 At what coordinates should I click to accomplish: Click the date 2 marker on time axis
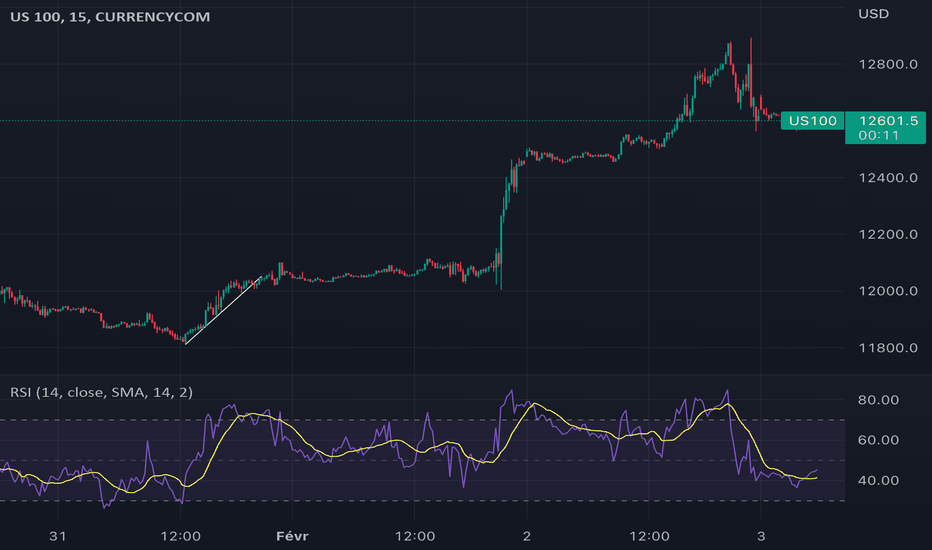click(527, 536)
